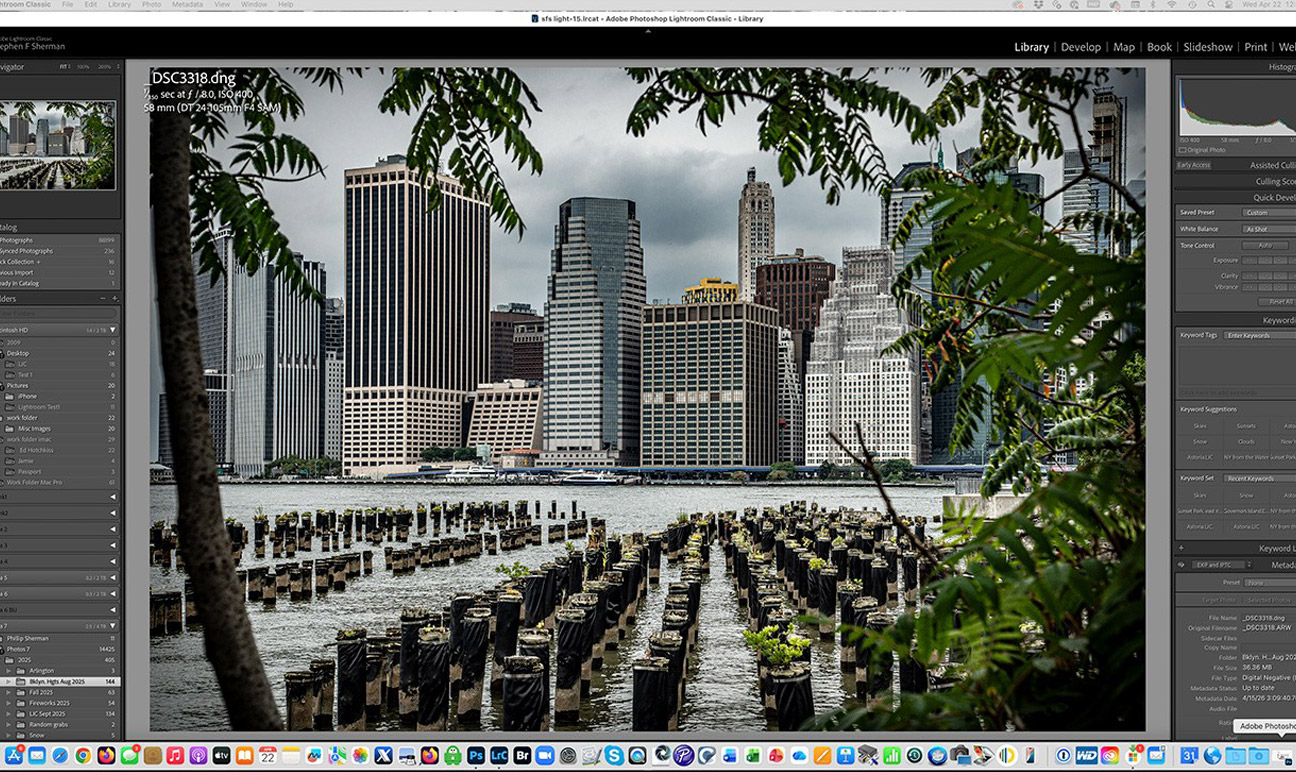
Task: Open the Metadata menu in menu bar
Action: tap(187, 5)
